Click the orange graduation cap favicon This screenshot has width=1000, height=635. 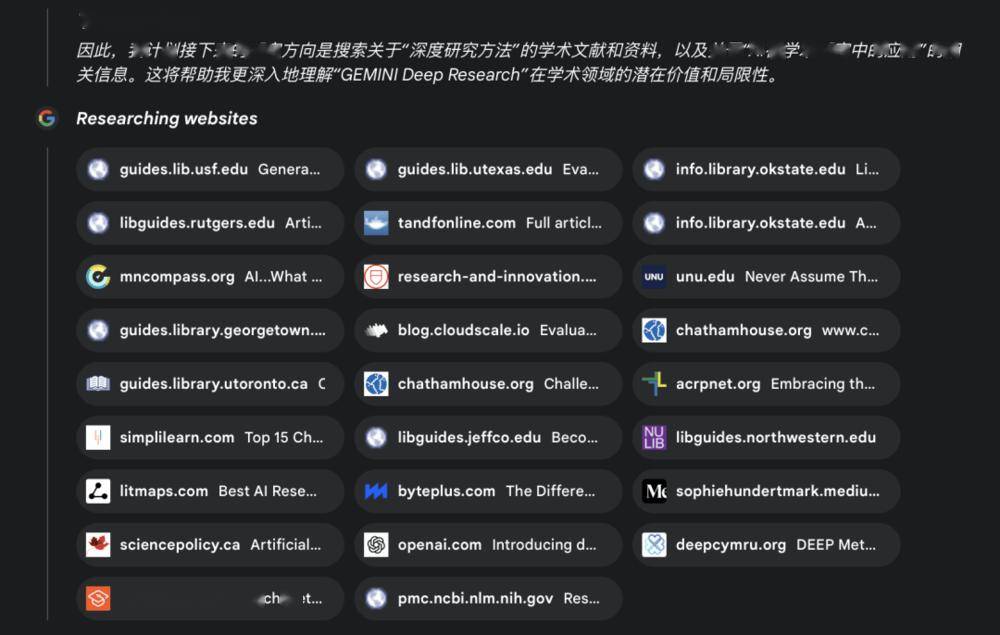coord(98,598)
